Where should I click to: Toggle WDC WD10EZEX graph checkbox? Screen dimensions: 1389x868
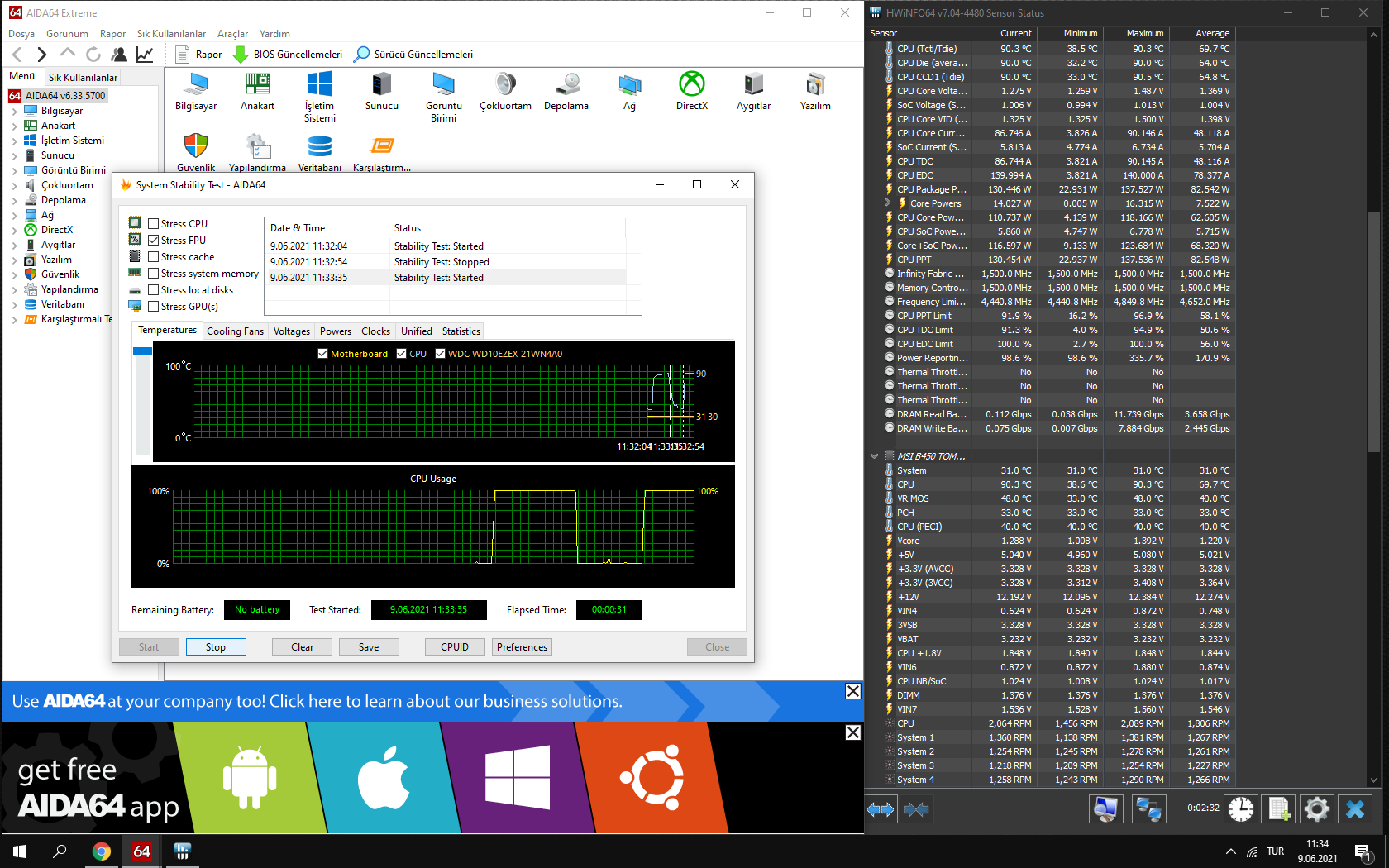tap(440, 354)
